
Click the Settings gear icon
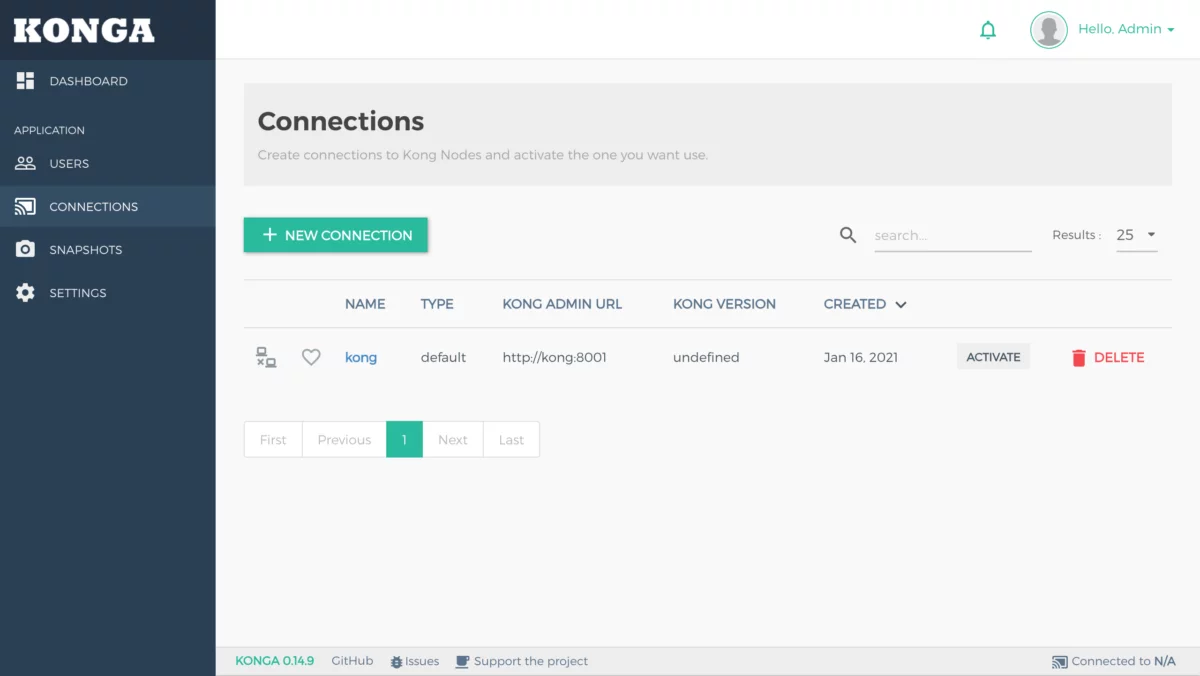click(x=25, y=293)
